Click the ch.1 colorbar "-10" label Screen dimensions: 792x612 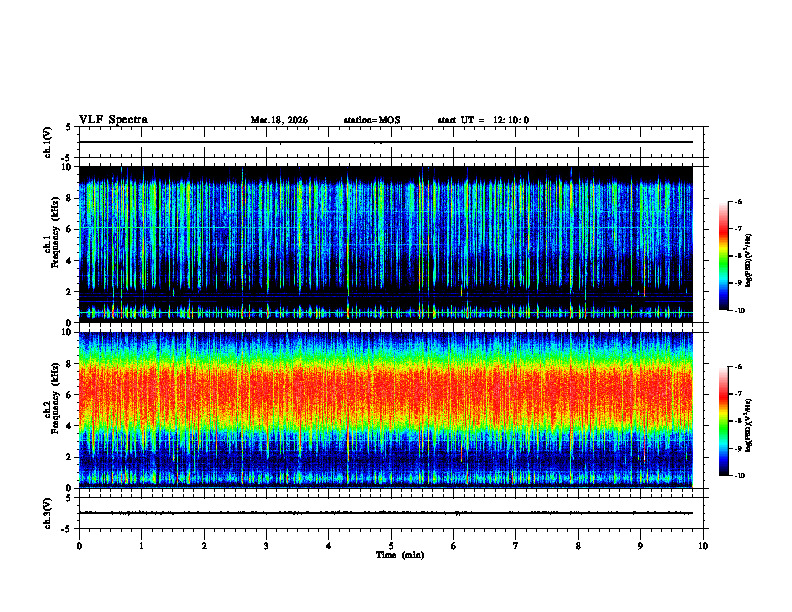tap(739, 311)
